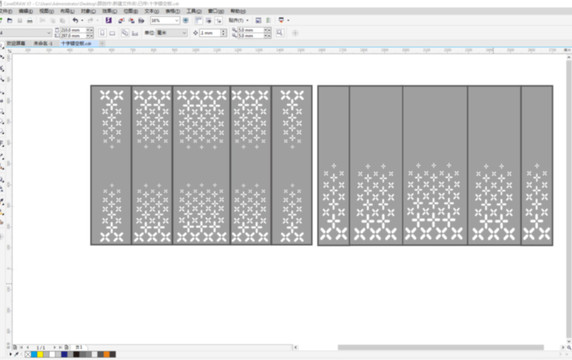Switch to the Welcome Screen tab

pyautogui.click(x=16, y=43)
